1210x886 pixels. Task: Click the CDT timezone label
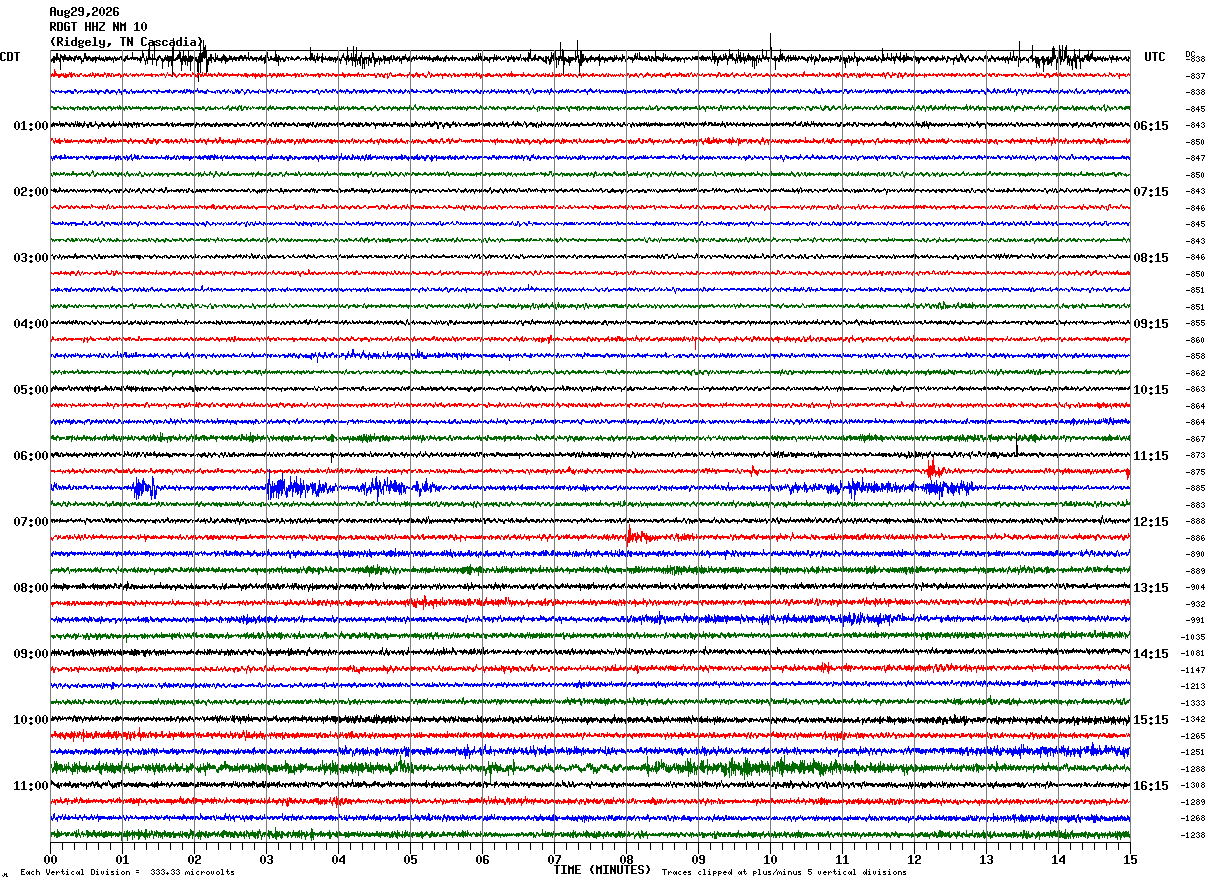(10, 57)
